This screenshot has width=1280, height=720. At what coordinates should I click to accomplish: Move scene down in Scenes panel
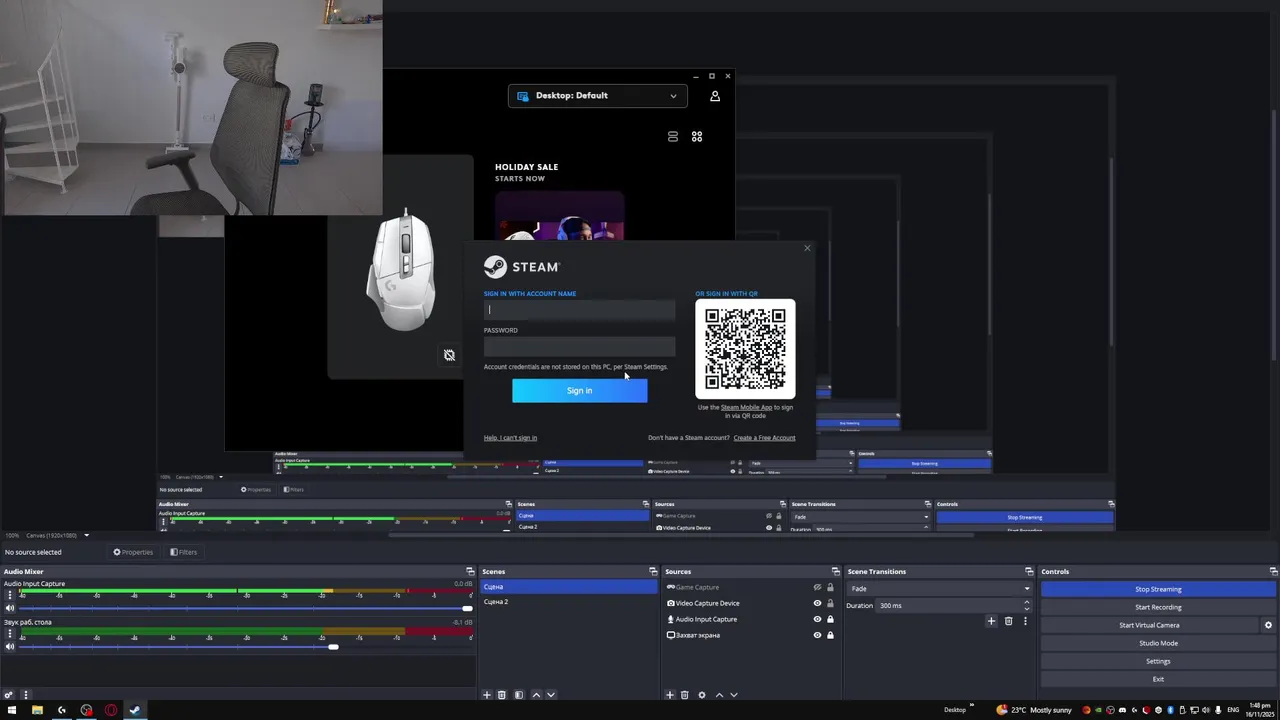coord(550,695)
